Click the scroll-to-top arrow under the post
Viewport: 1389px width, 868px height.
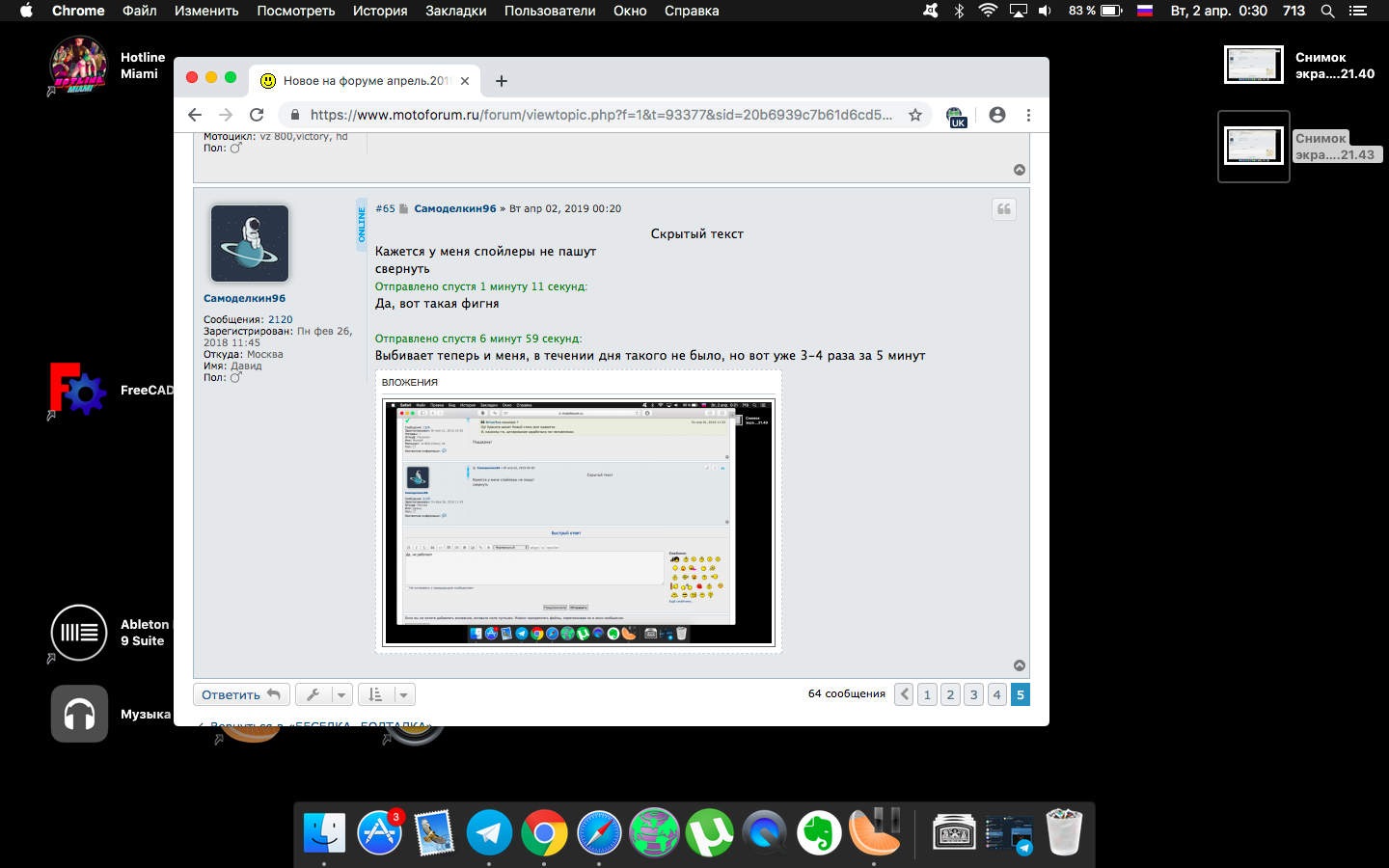coord(1020,665)
